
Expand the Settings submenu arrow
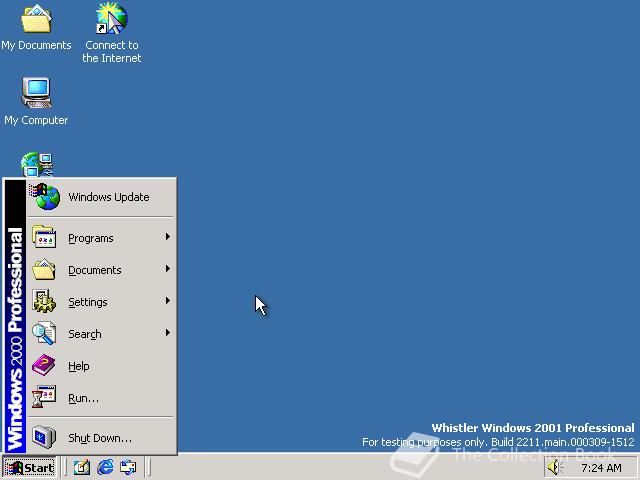pos(167,301)
